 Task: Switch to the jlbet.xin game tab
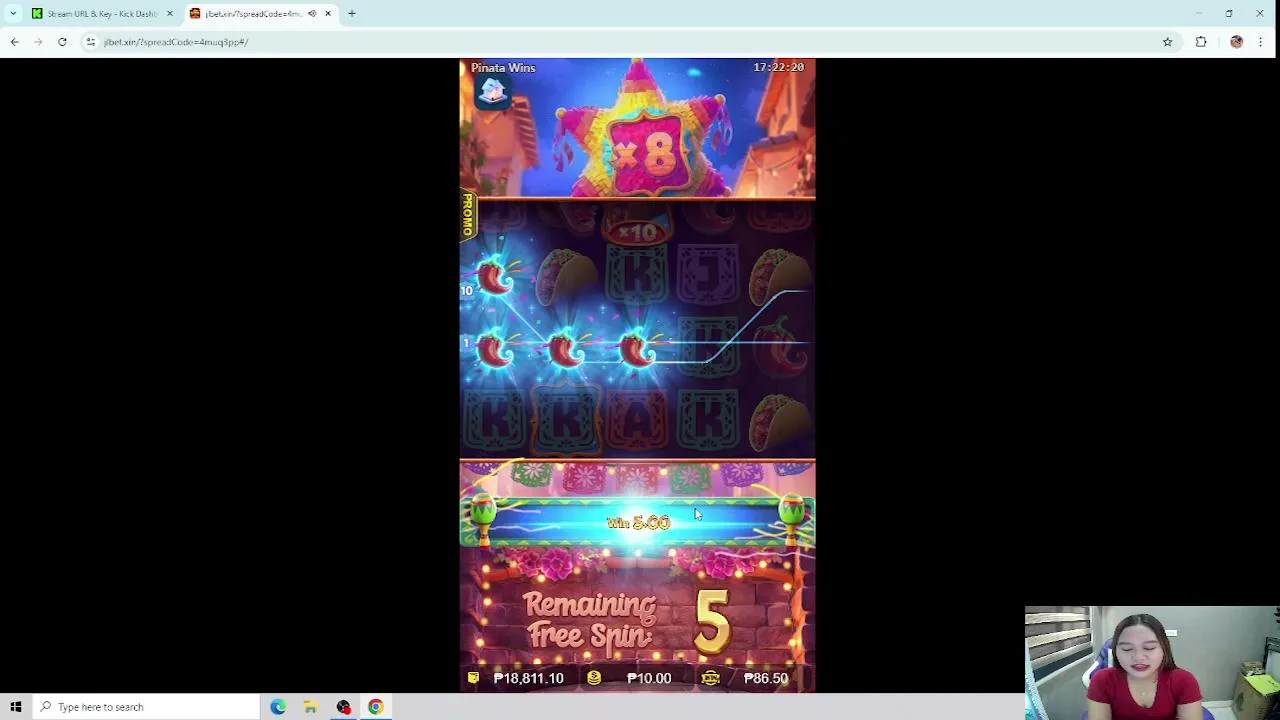point(254,14)
